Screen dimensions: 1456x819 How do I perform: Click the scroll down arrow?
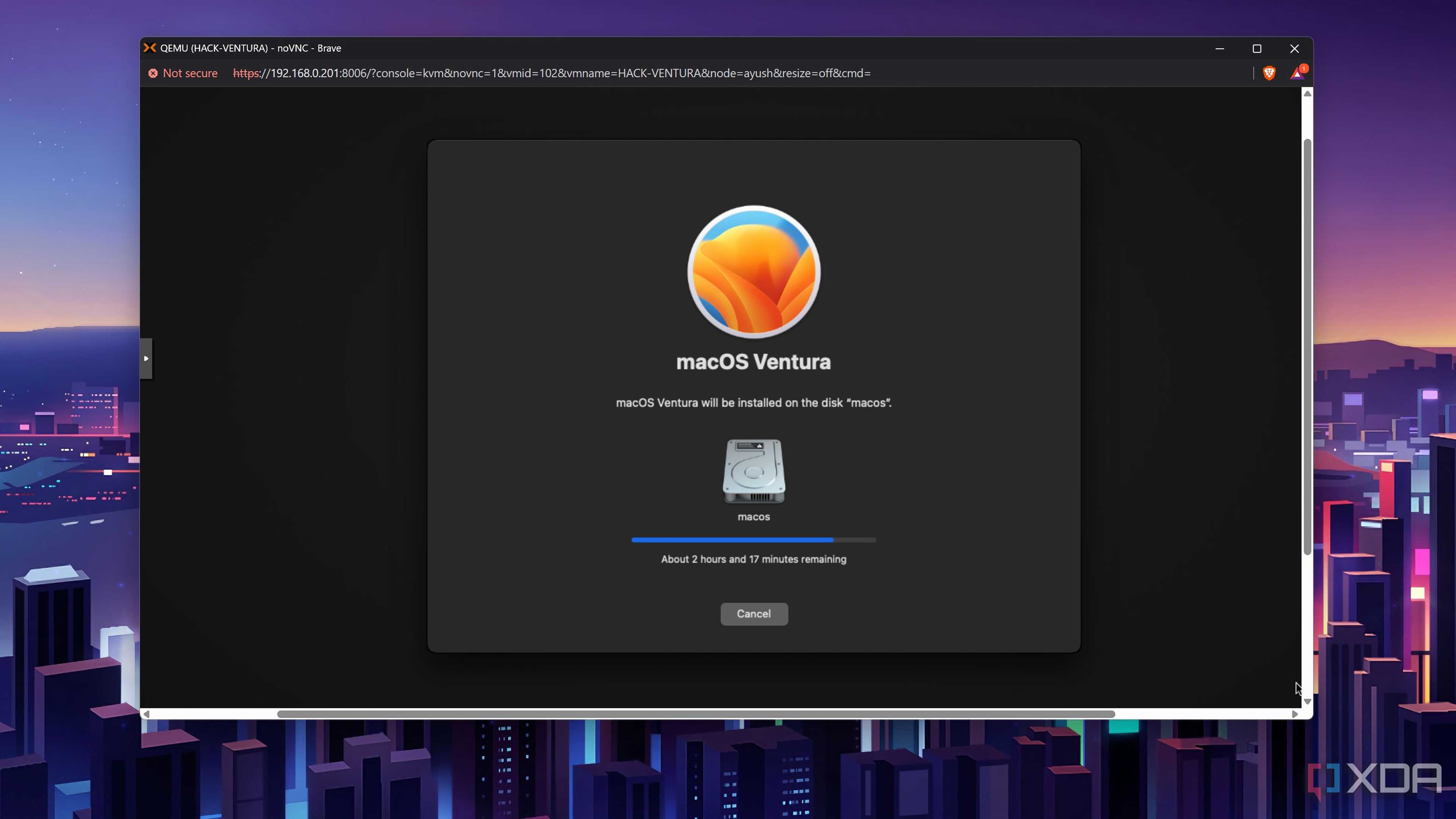click(1307, 701)
